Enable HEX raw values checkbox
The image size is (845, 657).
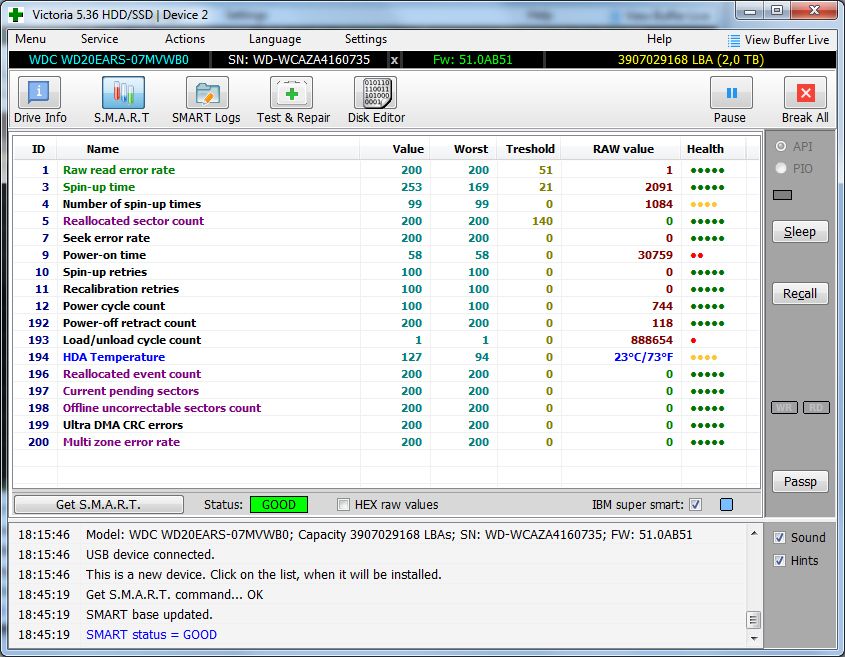[343, 504]
